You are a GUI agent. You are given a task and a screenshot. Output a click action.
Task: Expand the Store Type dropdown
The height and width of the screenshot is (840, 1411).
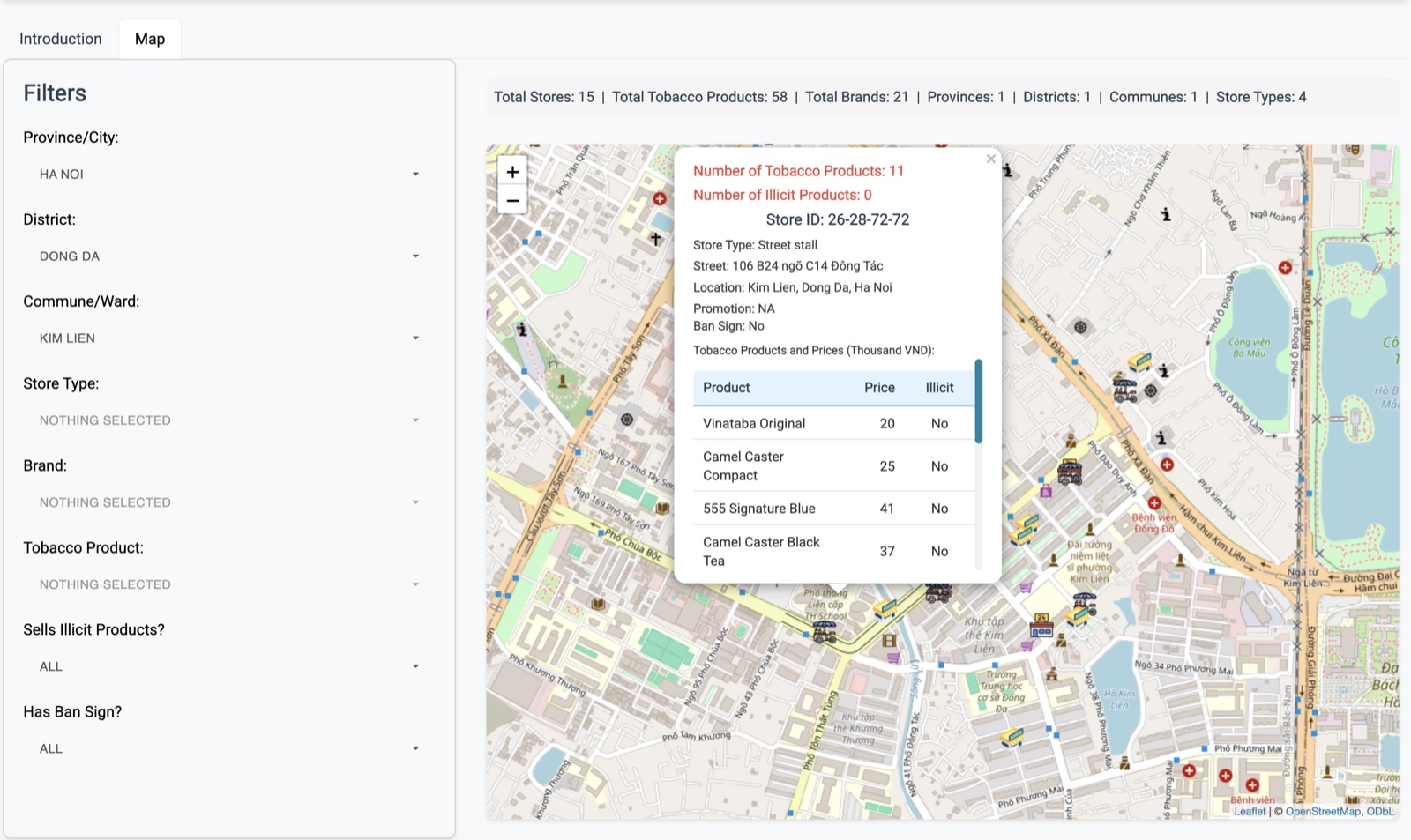pos(226,420)
